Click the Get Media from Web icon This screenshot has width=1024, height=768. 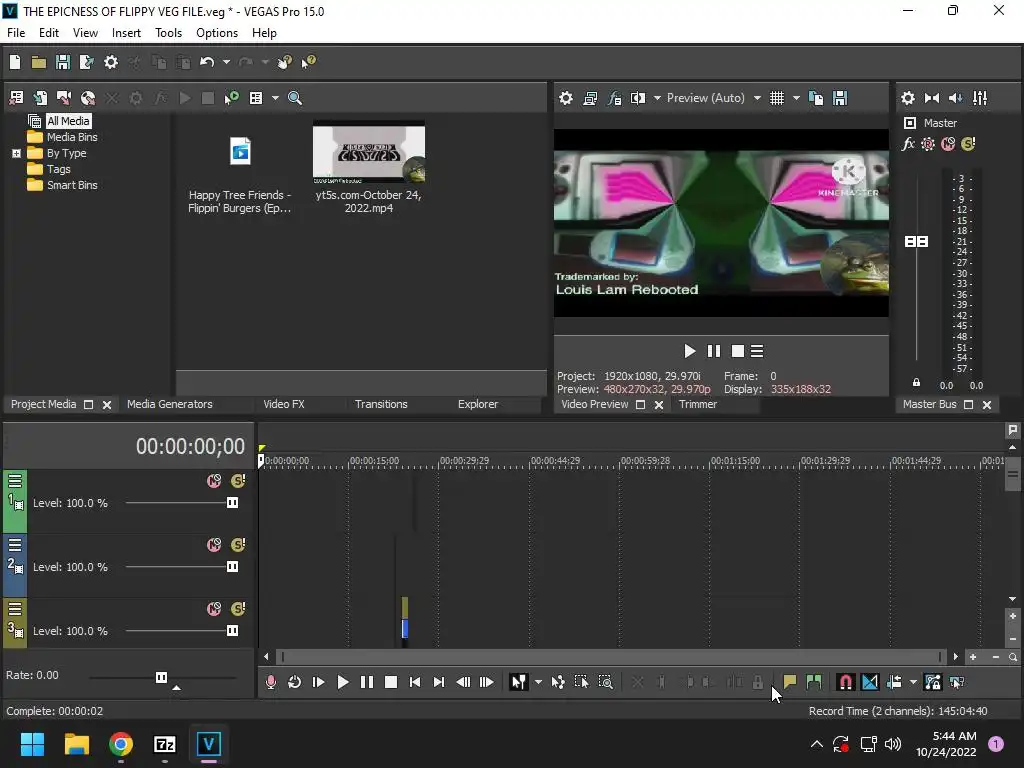88,98
